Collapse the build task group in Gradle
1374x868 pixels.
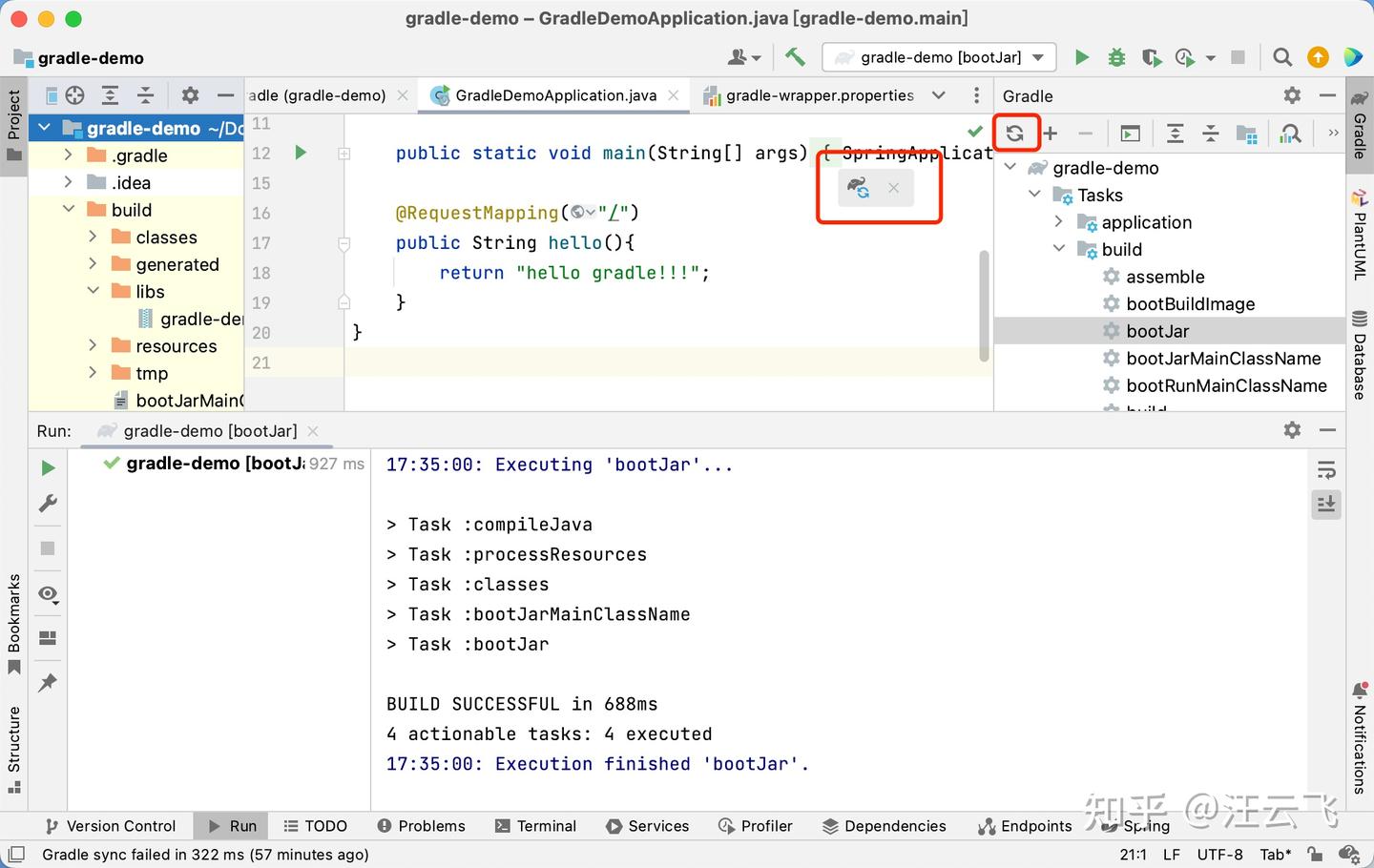pos(1059,249)
